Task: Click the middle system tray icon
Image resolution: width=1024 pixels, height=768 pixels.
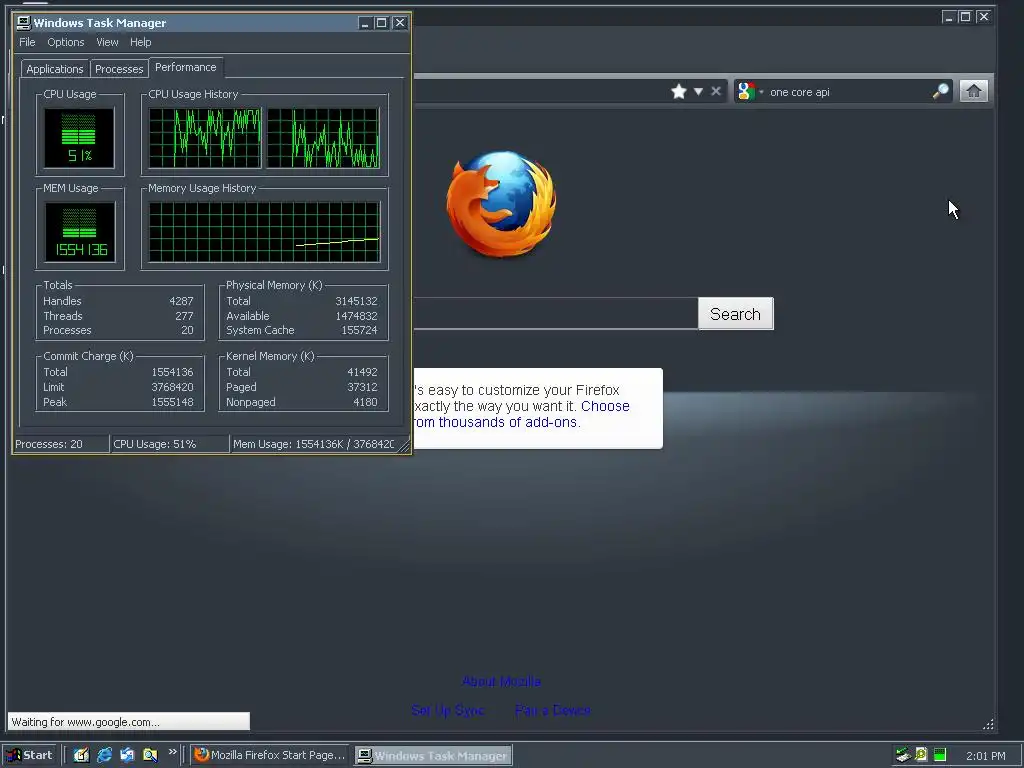Action: (x=921, y=755)
